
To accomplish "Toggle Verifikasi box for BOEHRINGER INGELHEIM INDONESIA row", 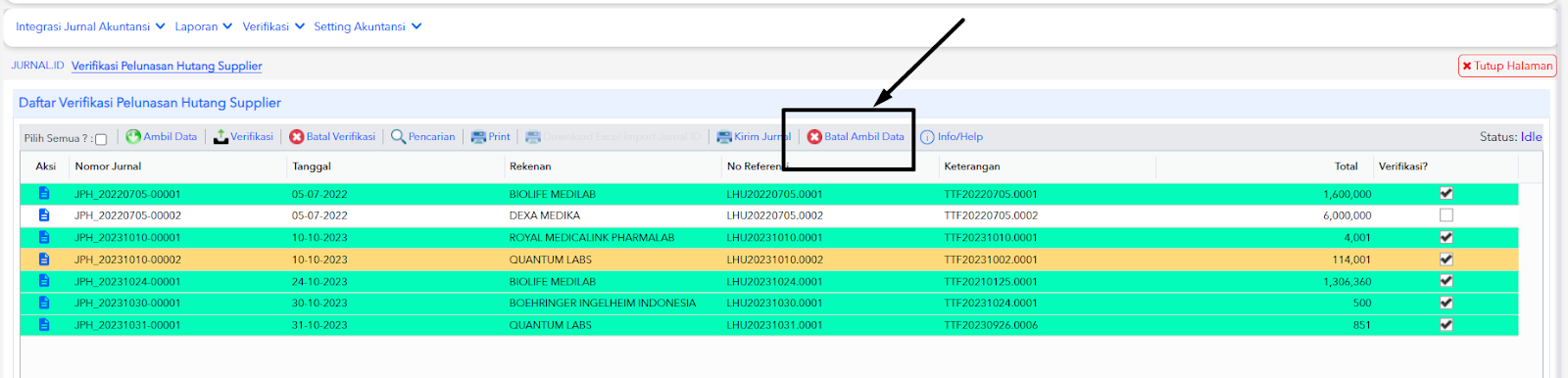I will (x=1446, y=303).
